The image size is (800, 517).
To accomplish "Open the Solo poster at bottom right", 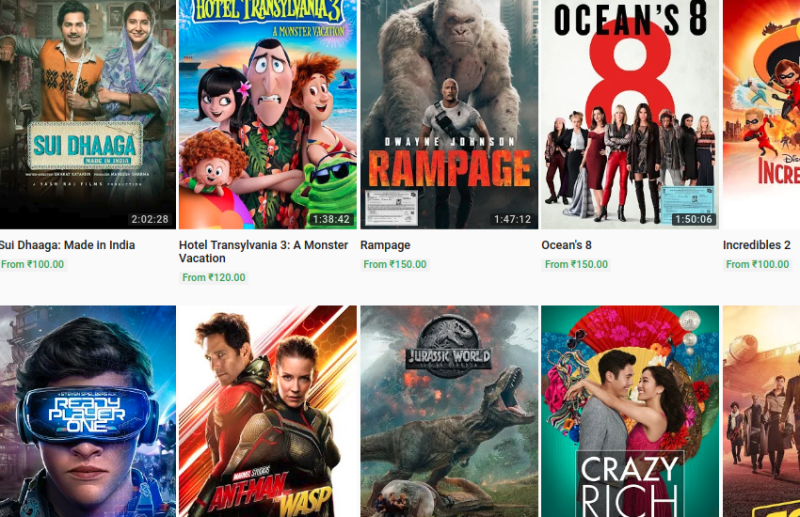I will click(761, 411).
